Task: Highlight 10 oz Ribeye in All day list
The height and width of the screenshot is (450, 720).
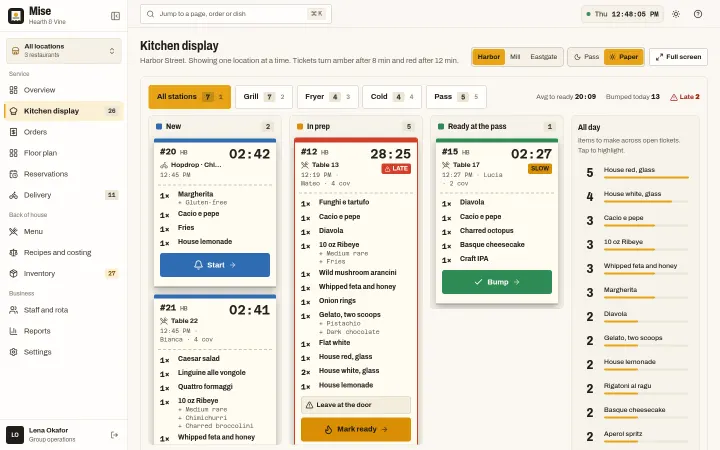Action: click(x=636, y=245)
